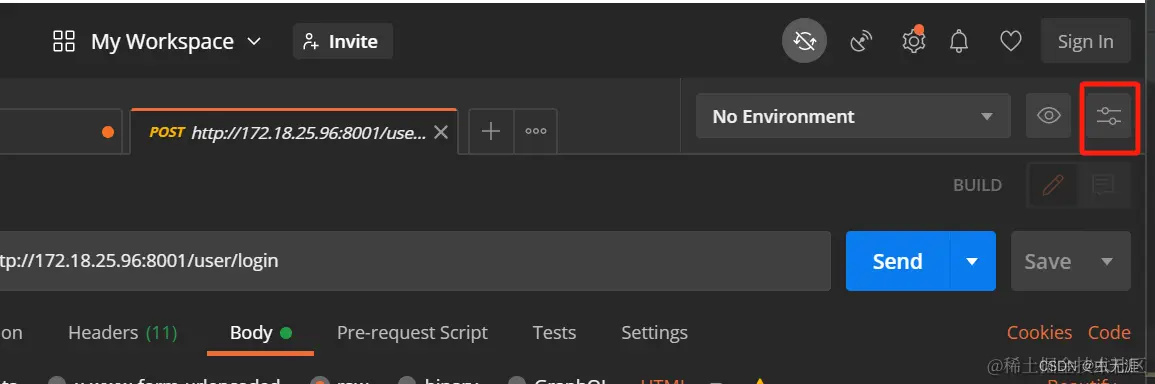The height and width of the screenshot is (384, 1155).
Task: Expand the Send button dropdown arrow
Action: coord(972,261)
